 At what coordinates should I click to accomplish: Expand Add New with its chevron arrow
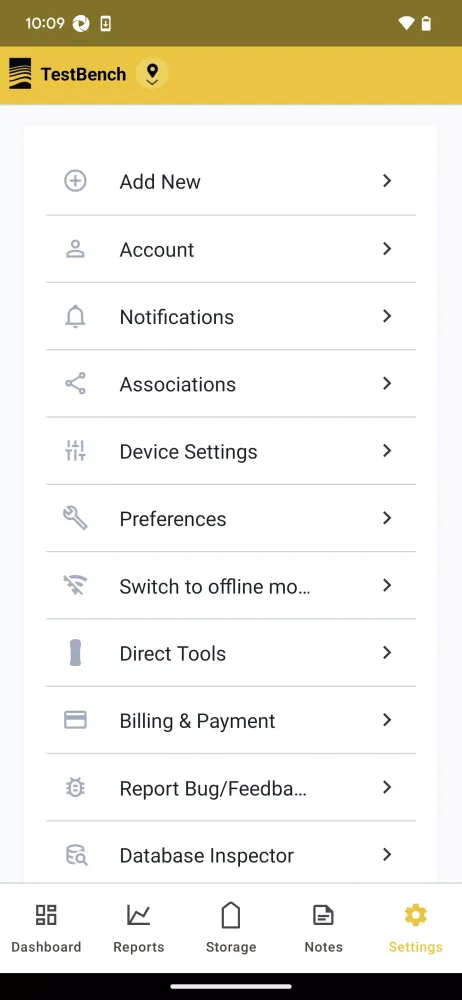387,181
